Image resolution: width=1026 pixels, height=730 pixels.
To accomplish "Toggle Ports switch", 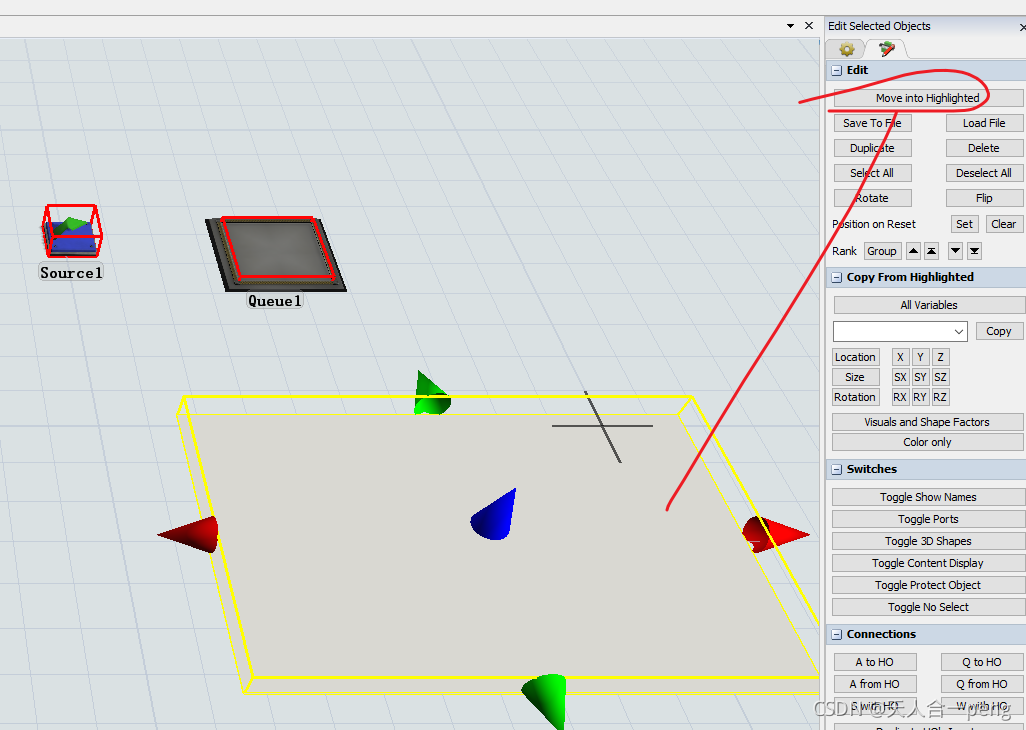I will coord(928,519).
